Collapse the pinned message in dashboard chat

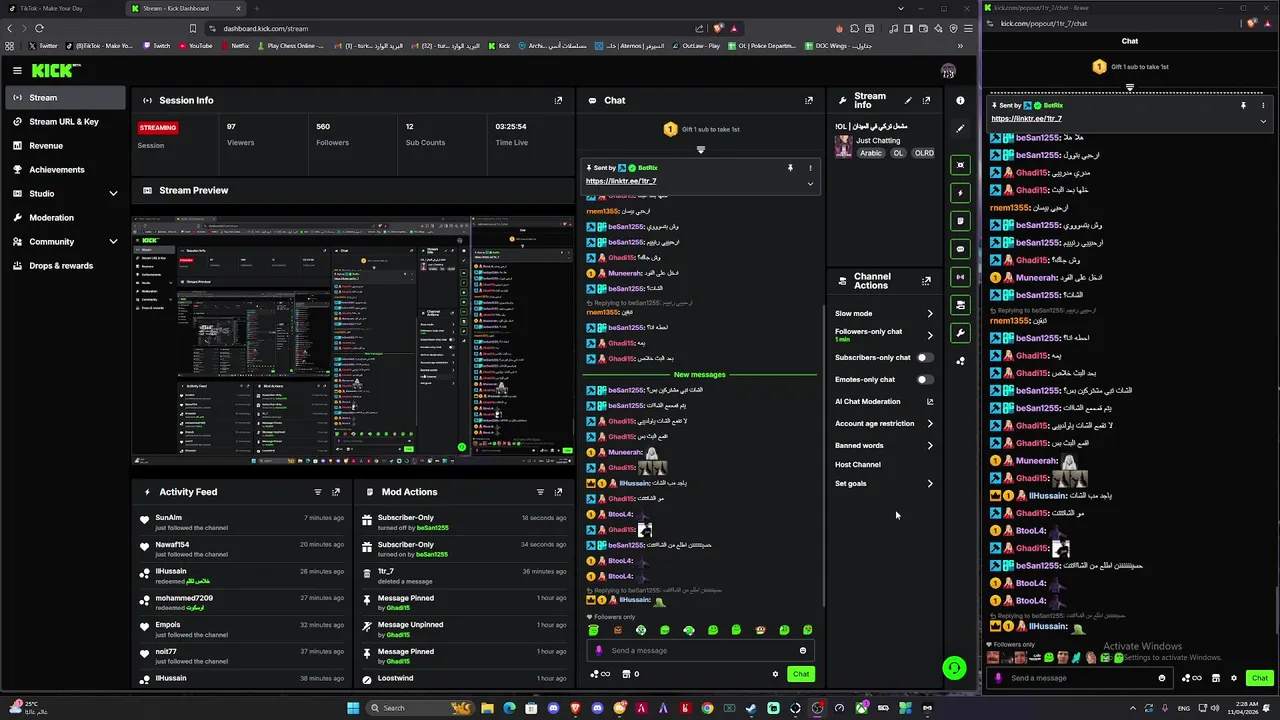tap(810, 183)
